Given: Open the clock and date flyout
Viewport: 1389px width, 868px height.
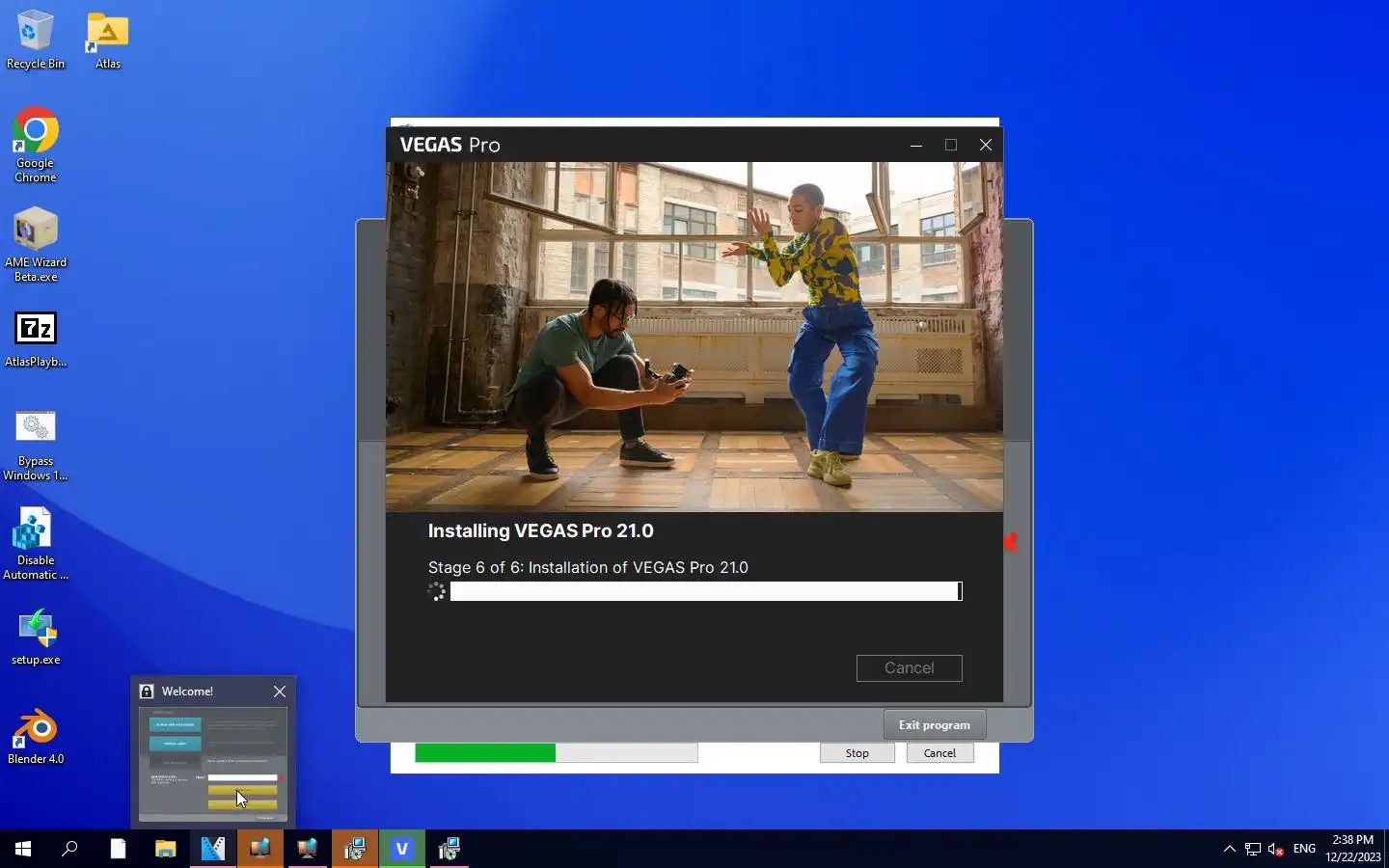Looking at the screenshot, I should click(x=1352, y=849).
